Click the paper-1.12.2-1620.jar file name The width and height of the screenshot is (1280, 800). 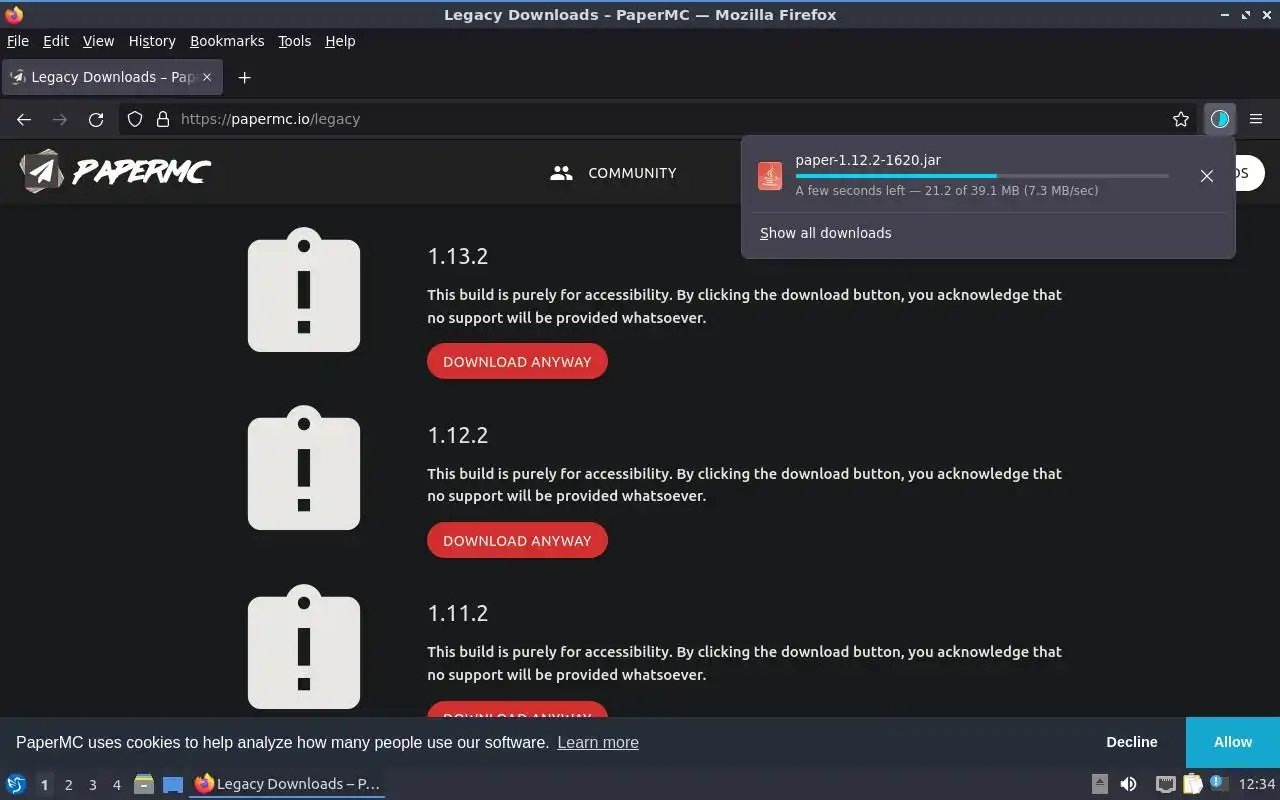coord(868,160)
